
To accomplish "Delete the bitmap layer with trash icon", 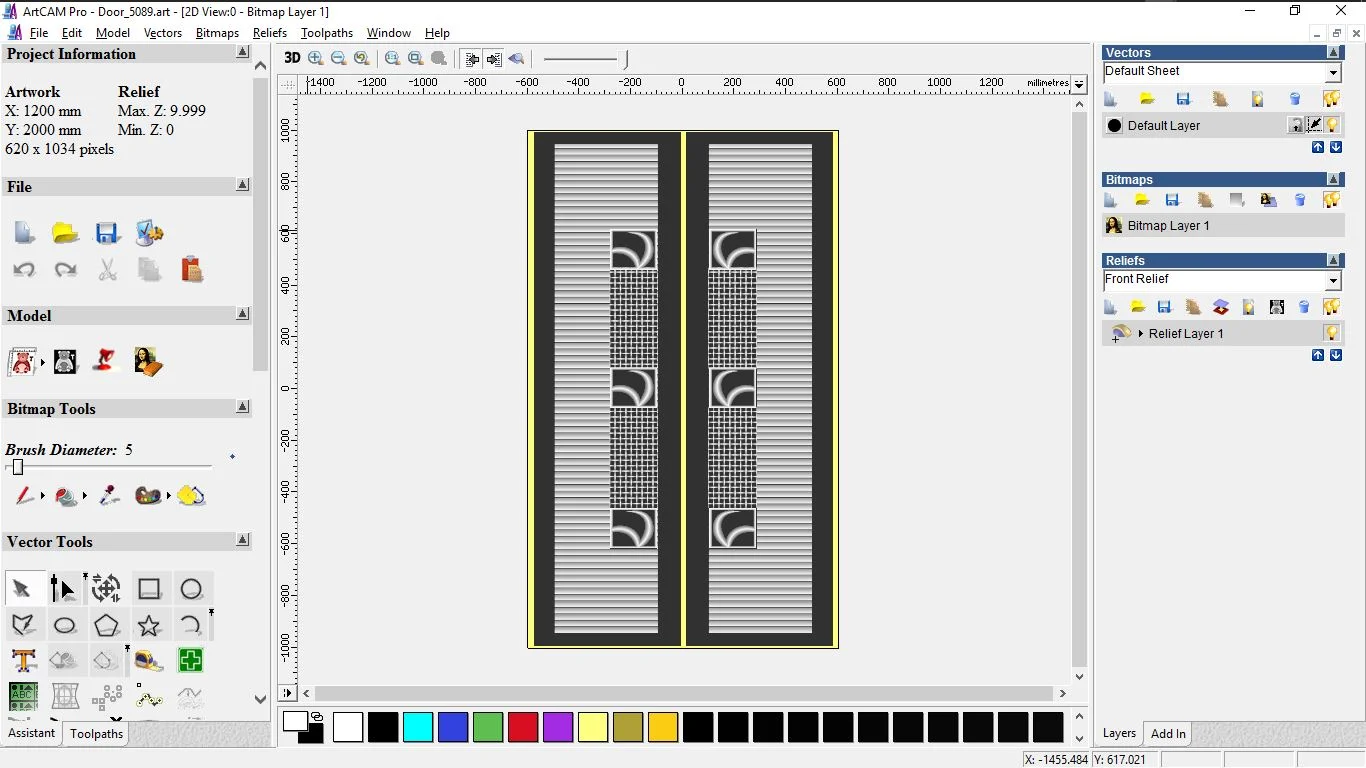I will tap(1300, 200).
